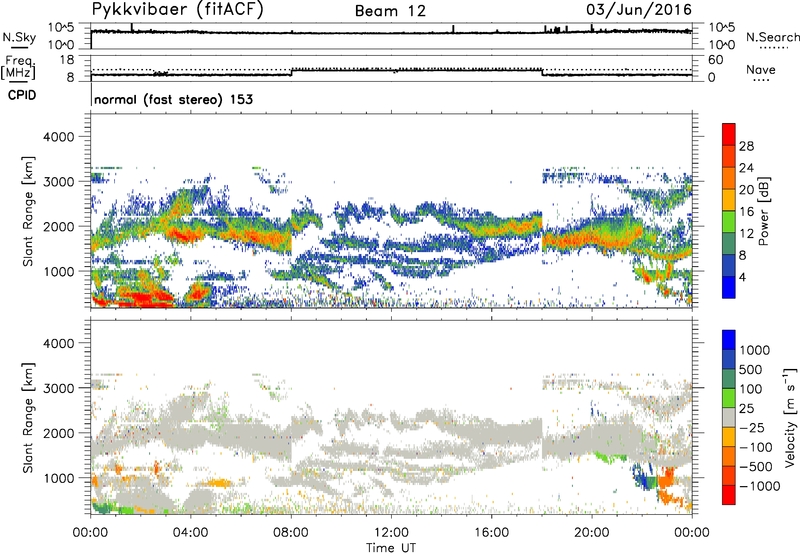Click the Slant Range label of power panel

pyautogui.click(x=28, y=211)
